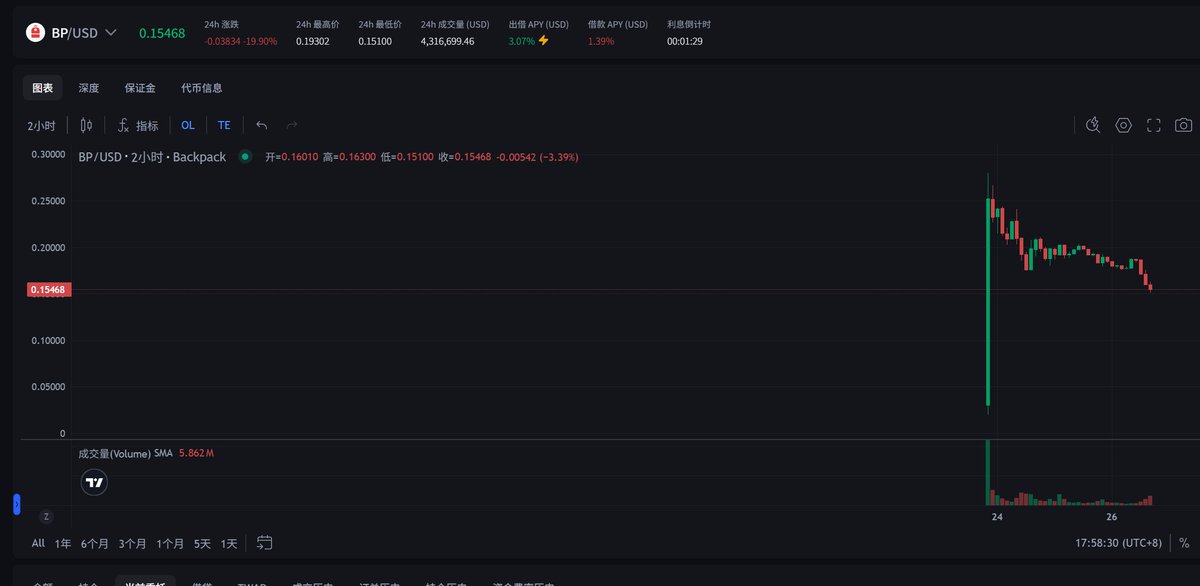This screenshot has width=1200, height=586.
Task: Click the 利息倒计时 countdown 00:01:29
Action: pyautogui.click(x=685, y=41)
